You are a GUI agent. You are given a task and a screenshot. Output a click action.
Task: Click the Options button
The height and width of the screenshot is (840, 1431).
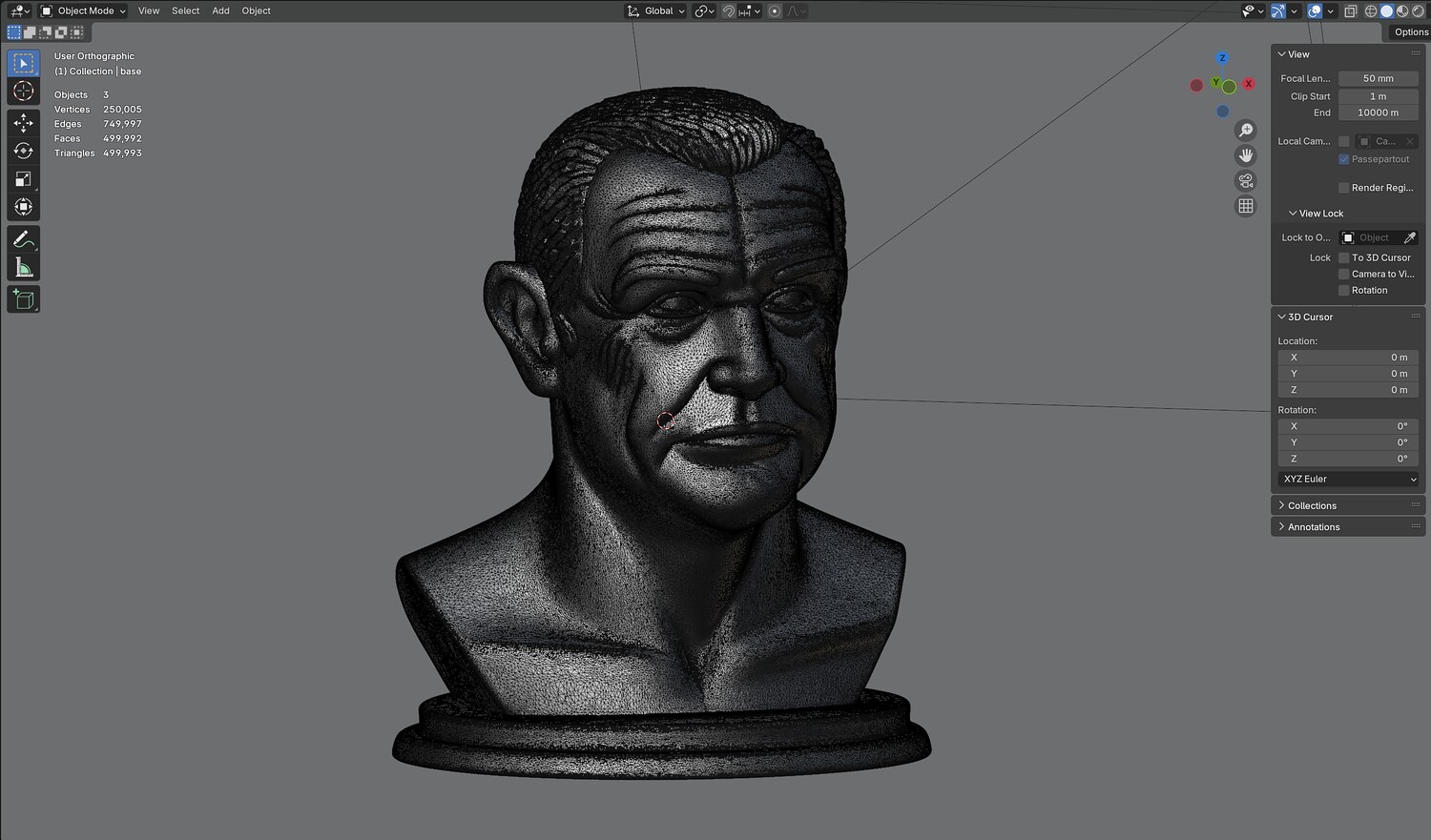point(1411,32)
